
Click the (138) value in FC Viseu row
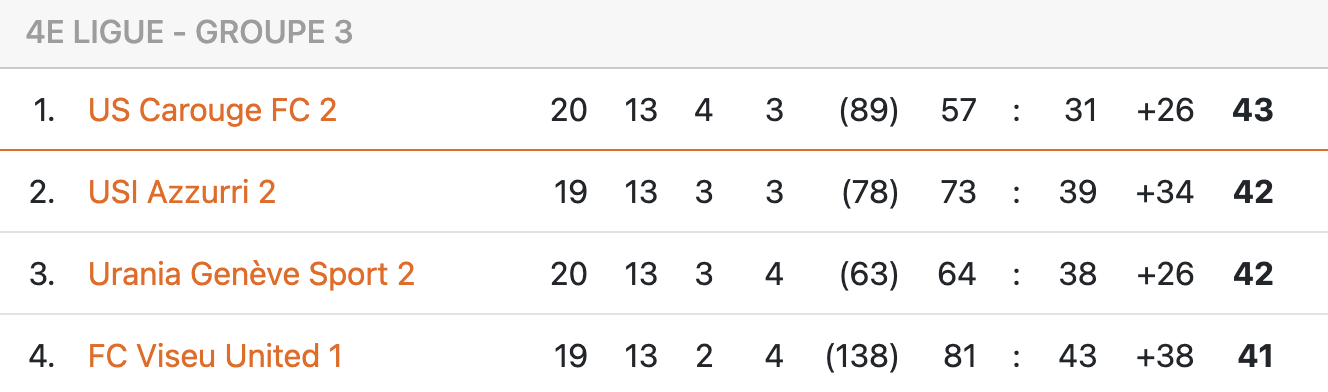[861, 355]
